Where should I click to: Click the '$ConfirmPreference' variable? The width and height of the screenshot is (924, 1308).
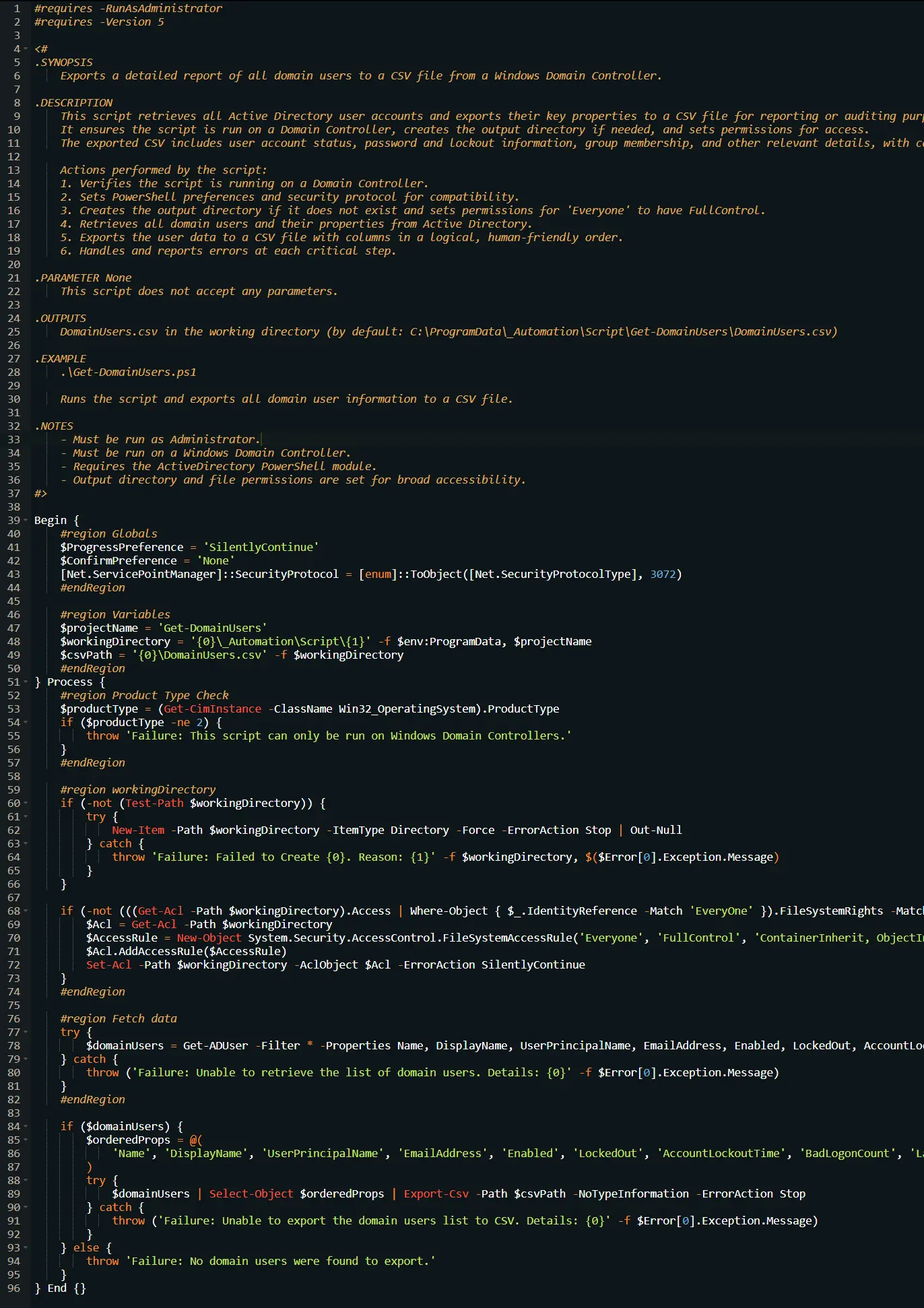coord(119,560)
